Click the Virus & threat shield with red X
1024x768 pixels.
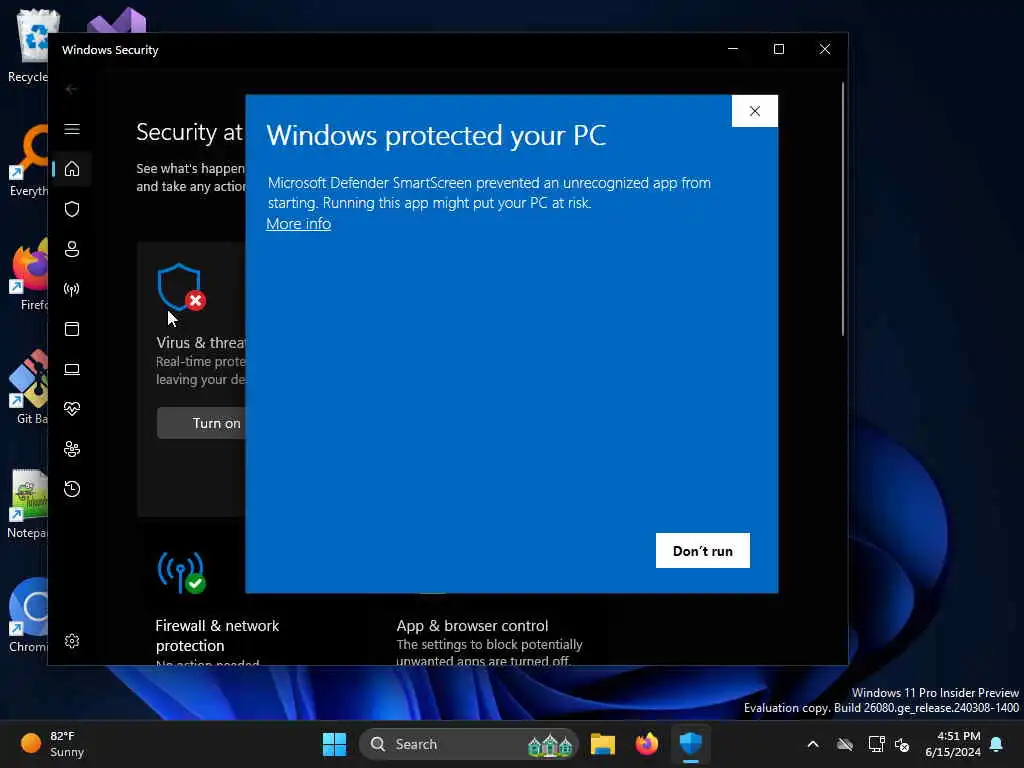pos(182,287)
